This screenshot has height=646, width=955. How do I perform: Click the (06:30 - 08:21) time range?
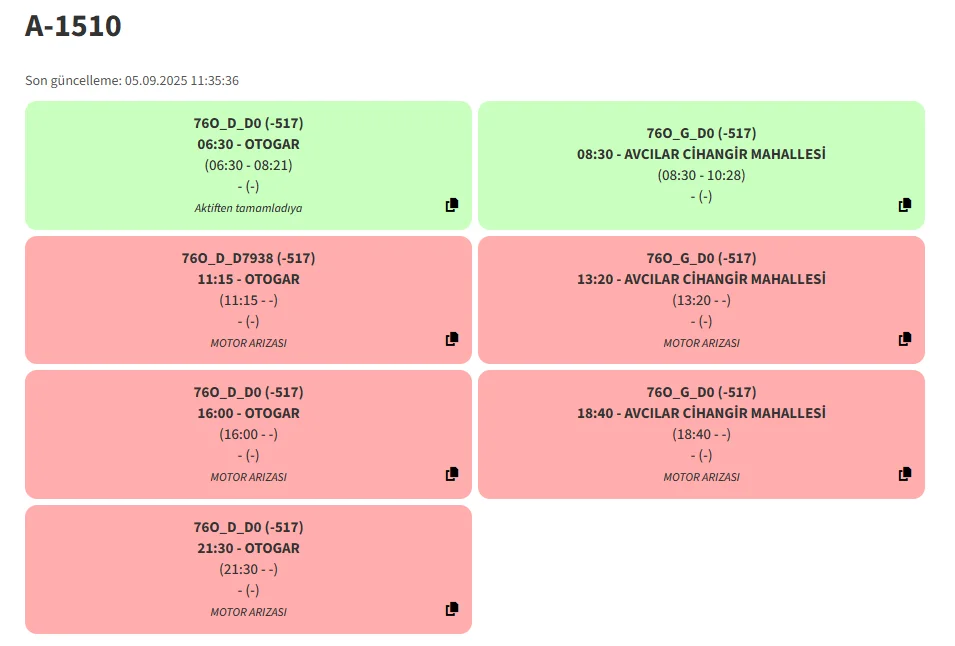click(248, 165)
